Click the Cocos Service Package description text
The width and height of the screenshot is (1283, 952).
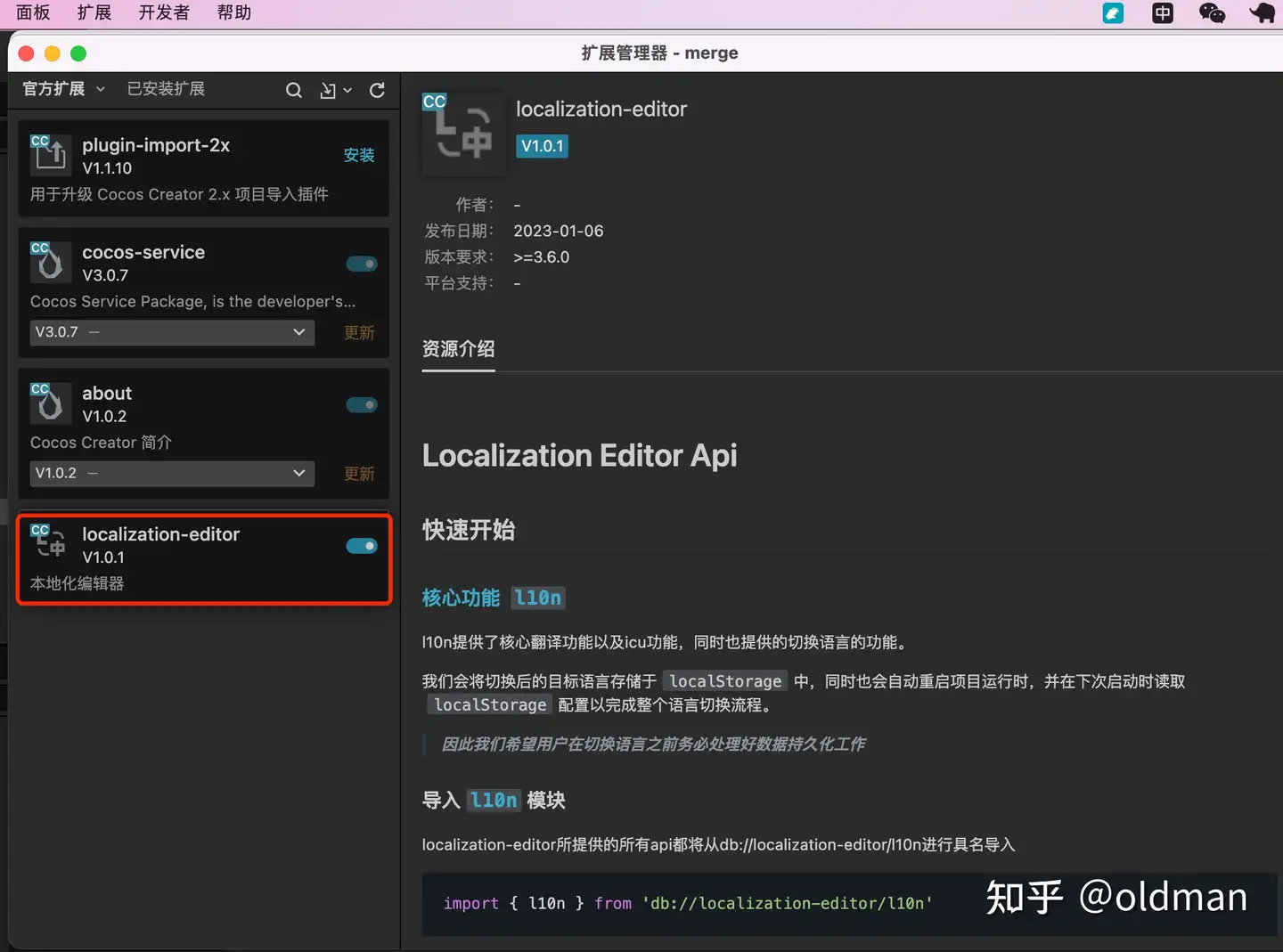click(192, 301)
